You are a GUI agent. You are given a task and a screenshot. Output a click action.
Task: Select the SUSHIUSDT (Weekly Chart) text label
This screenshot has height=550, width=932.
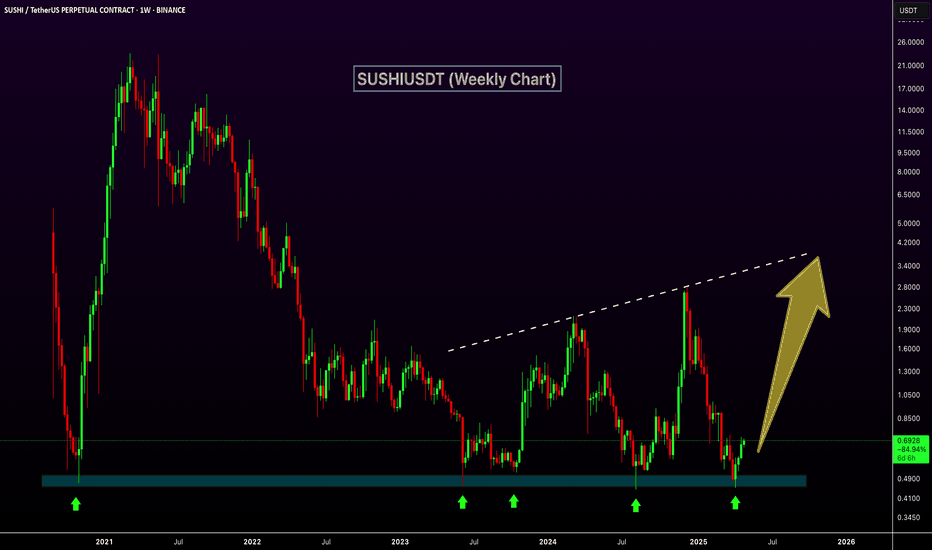pos(457,78)
